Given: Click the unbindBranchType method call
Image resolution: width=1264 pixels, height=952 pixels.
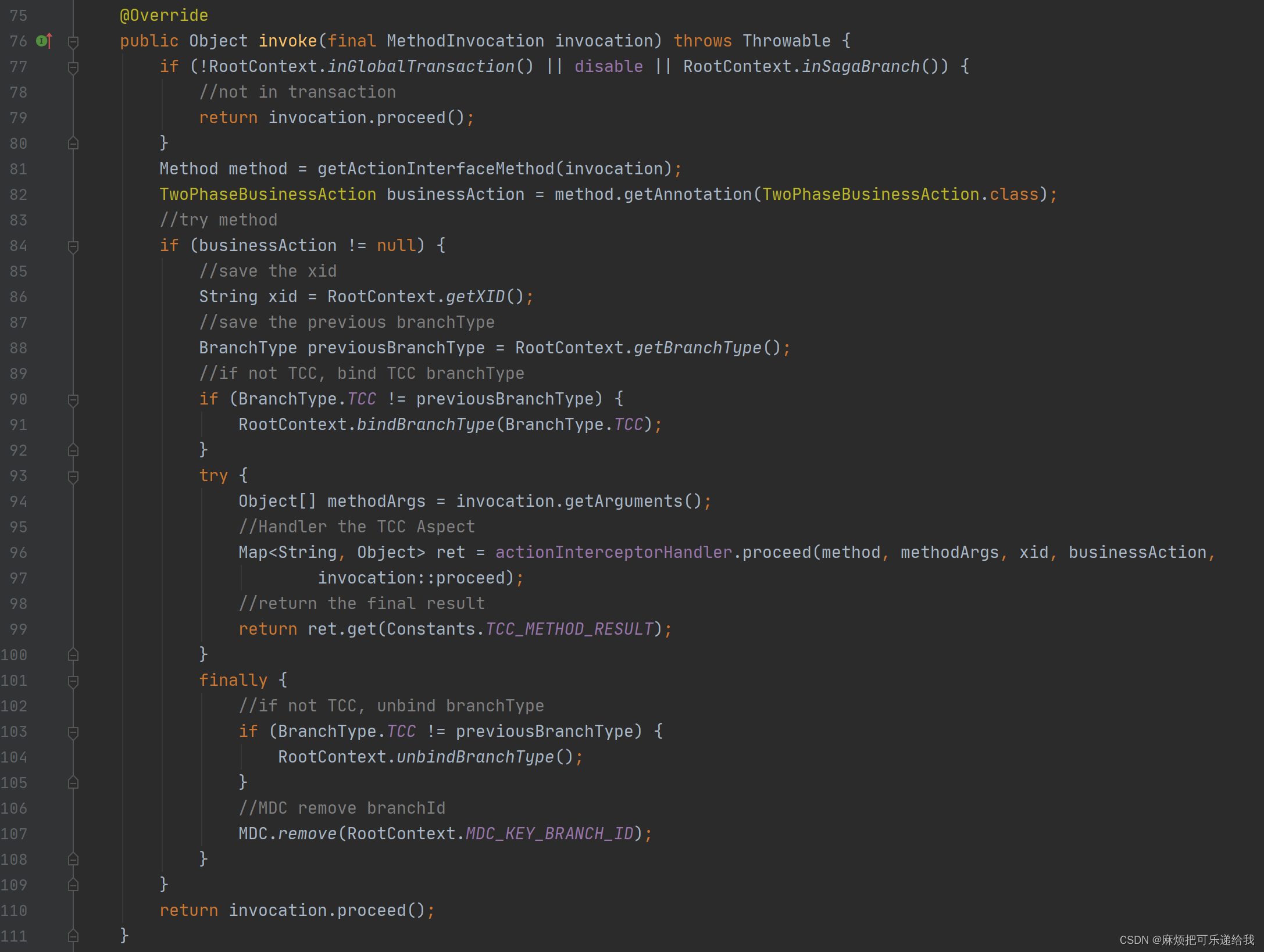Looking at the screenshot, I should coord(475,757).
